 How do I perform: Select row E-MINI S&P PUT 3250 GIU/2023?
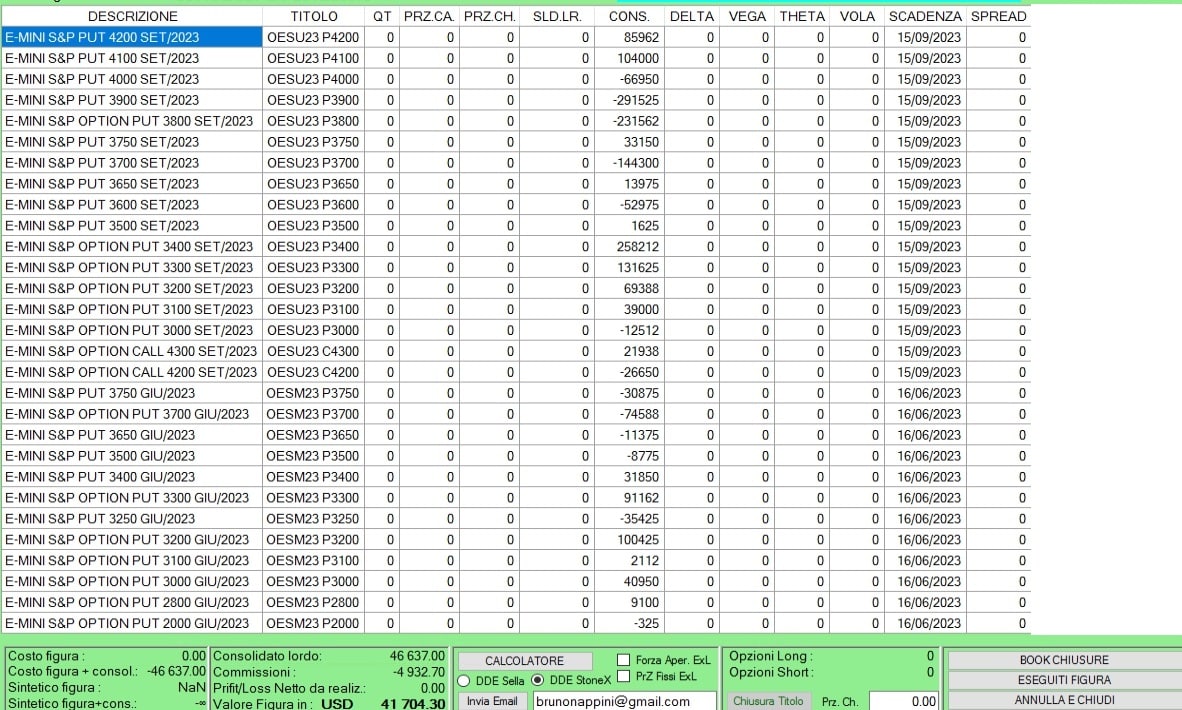coord(516,519)
